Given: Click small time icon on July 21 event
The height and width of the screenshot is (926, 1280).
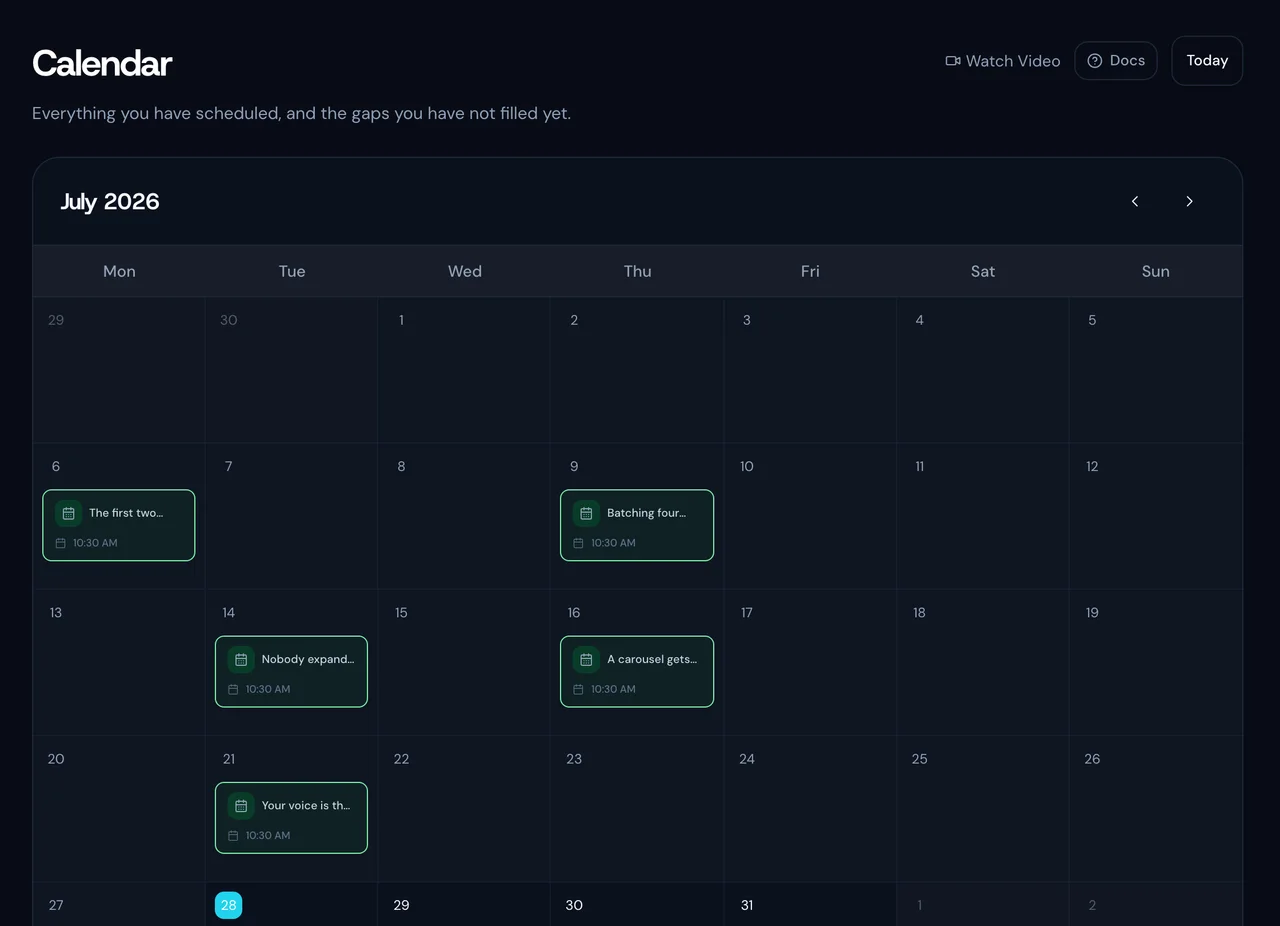Looking at the screenshot, I should pyautogui.click(x=233, y=835).
